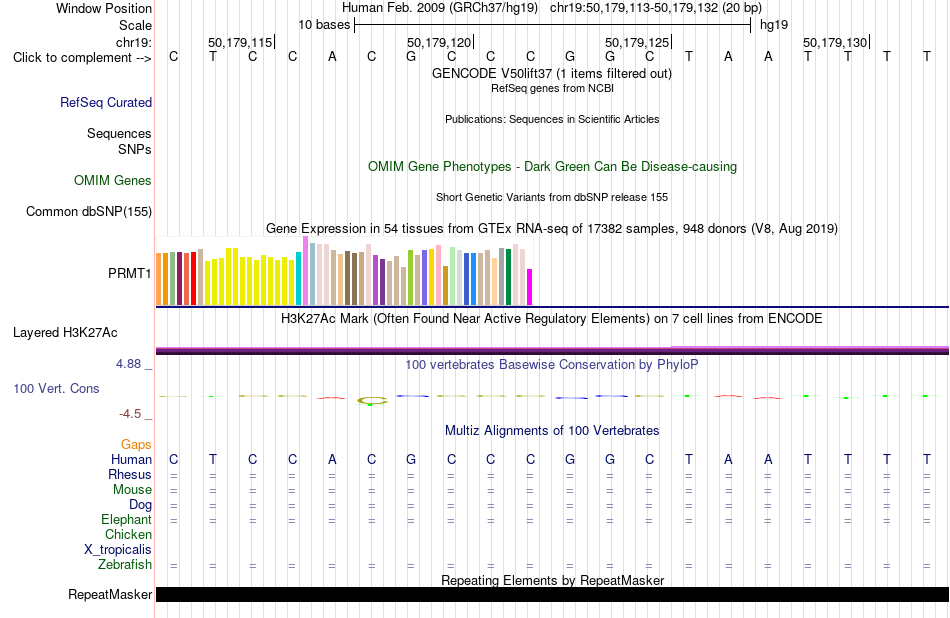Viewport: 950px width, 618px height.
Task: Click the 50,179,125 ruler position
Action: (637, 42)
